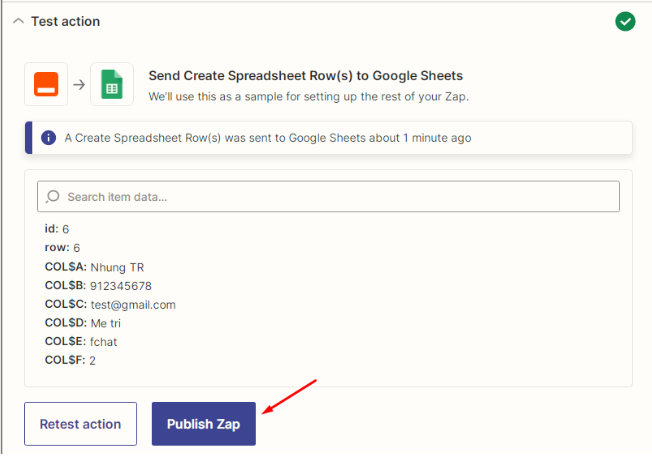
Task: Click the Publish Zap button
Action: point(204,424)
